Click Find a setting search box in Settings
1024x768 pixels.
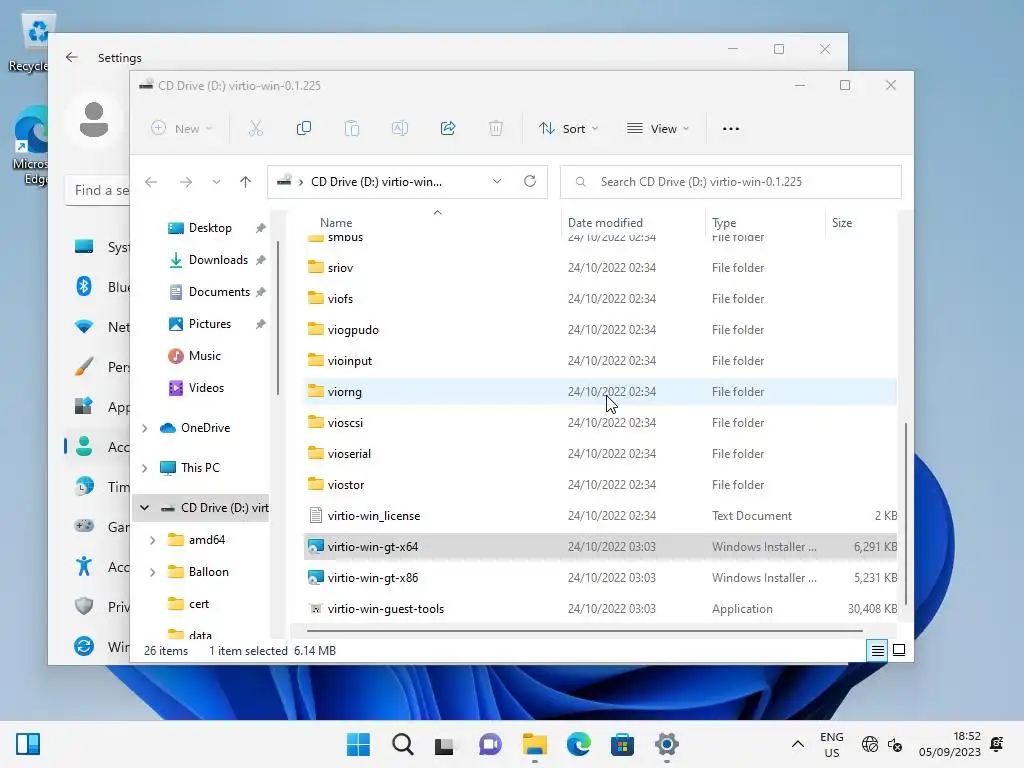98,190
